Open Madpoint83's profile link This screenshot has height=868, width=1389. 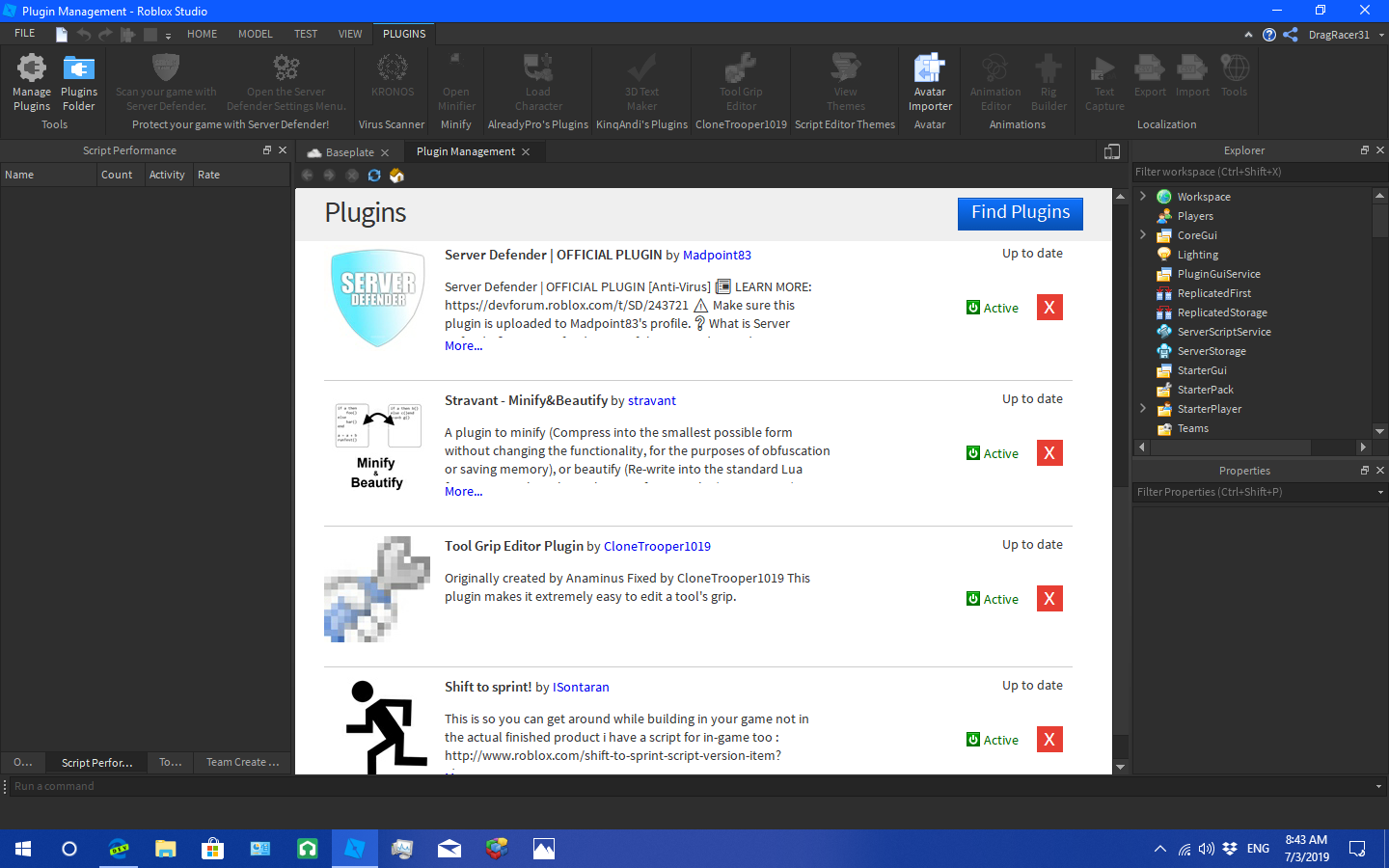click(x=717, y=255)
